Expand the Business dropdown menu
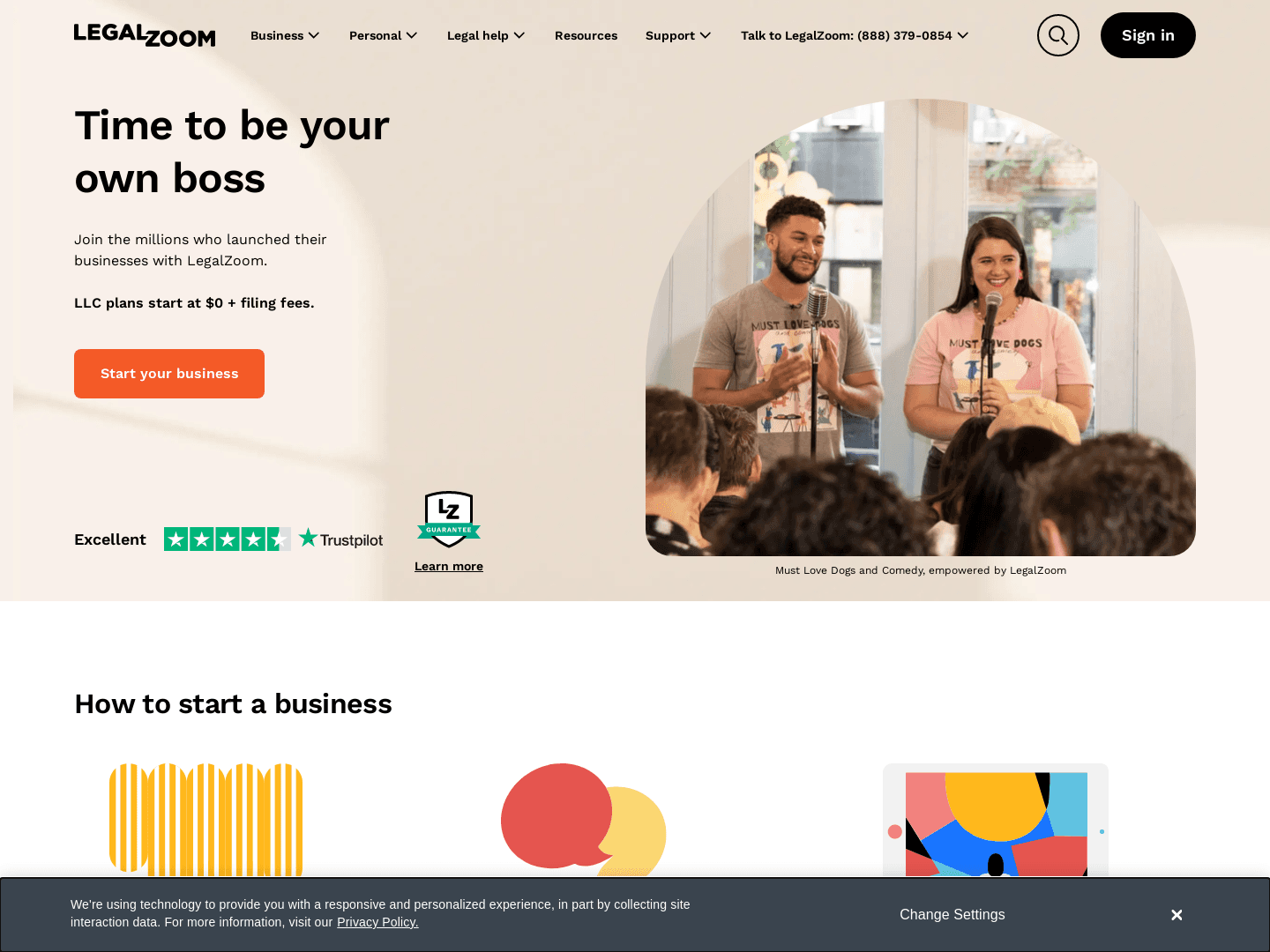This screenshot has height=952, width=1270. coord(285,35)
